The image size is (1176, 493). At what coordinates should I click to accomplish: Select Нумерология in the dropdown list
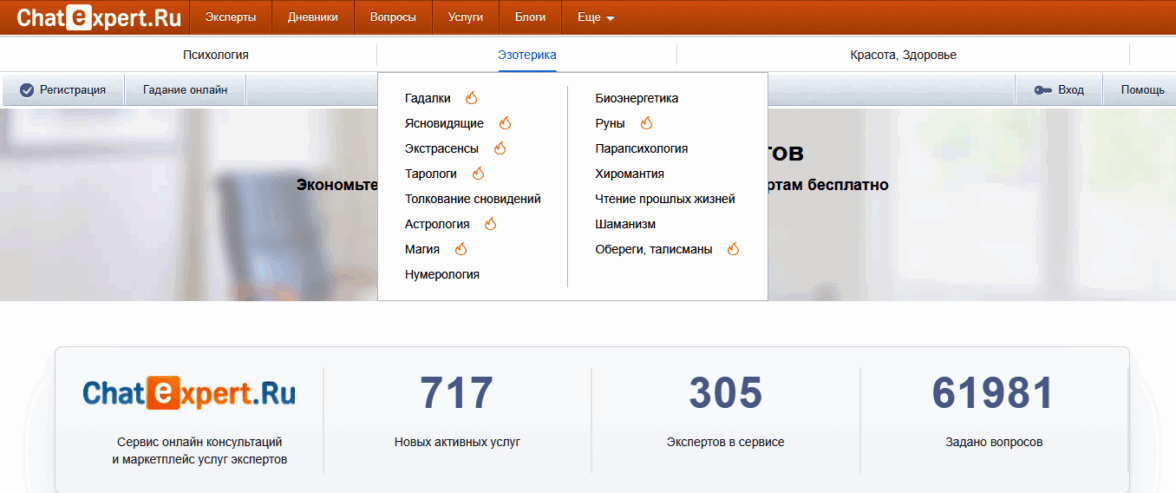pos(442,274)
